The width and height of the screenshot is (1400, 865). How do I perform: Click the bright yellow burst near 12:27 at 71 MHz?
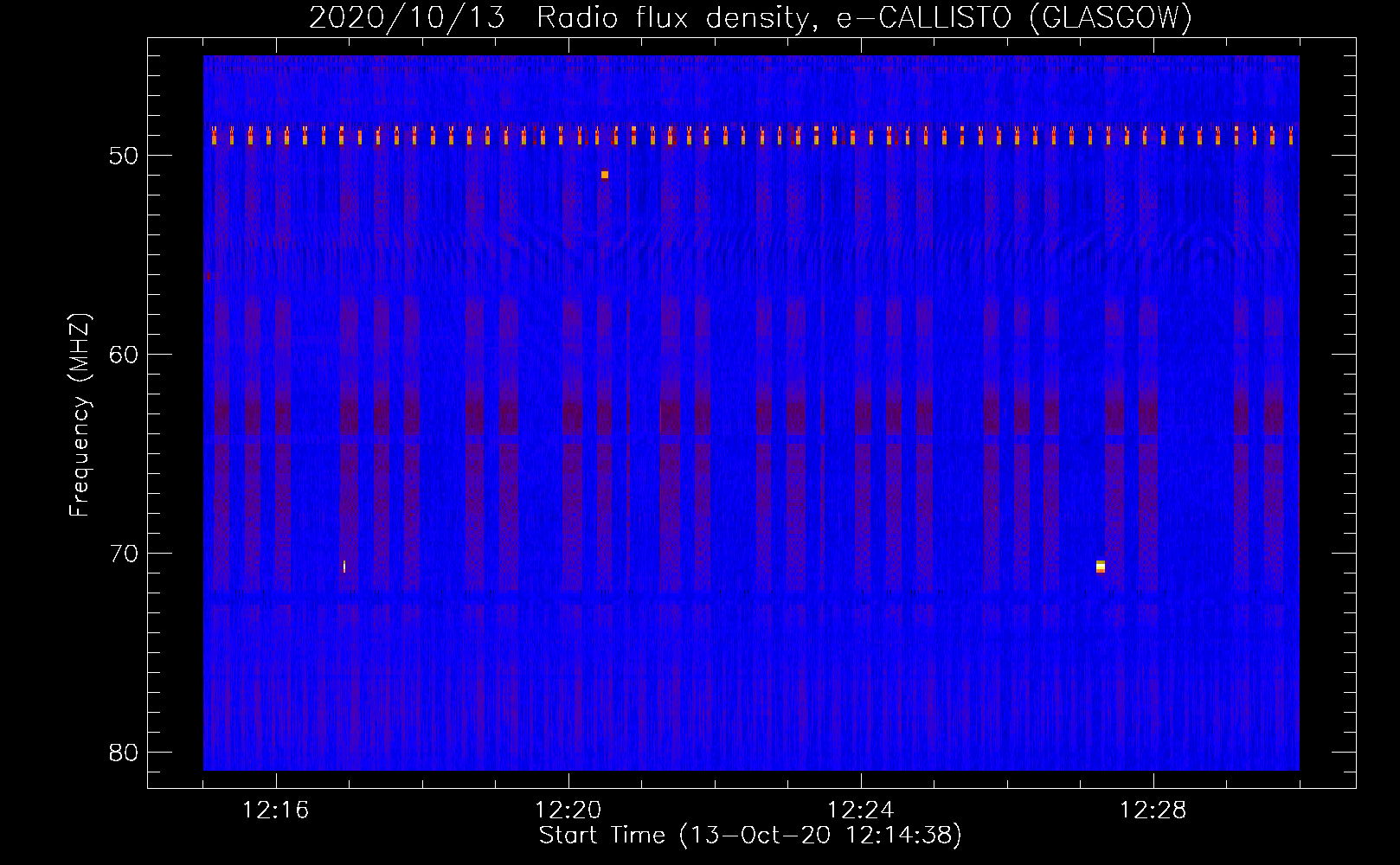[x=1101, y=567]
